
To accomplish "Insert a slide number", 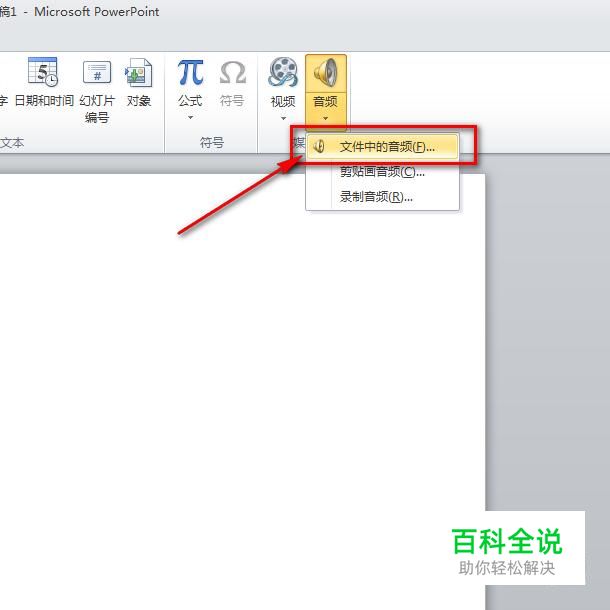I will (x=97, y=89).
